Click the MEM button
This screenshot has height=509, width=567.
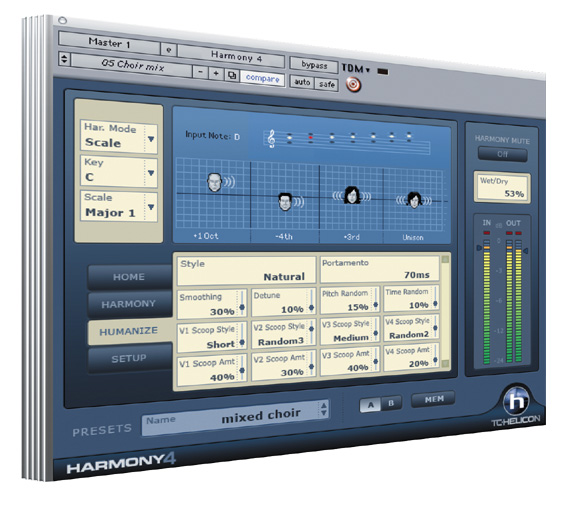[x=434, y=399]
